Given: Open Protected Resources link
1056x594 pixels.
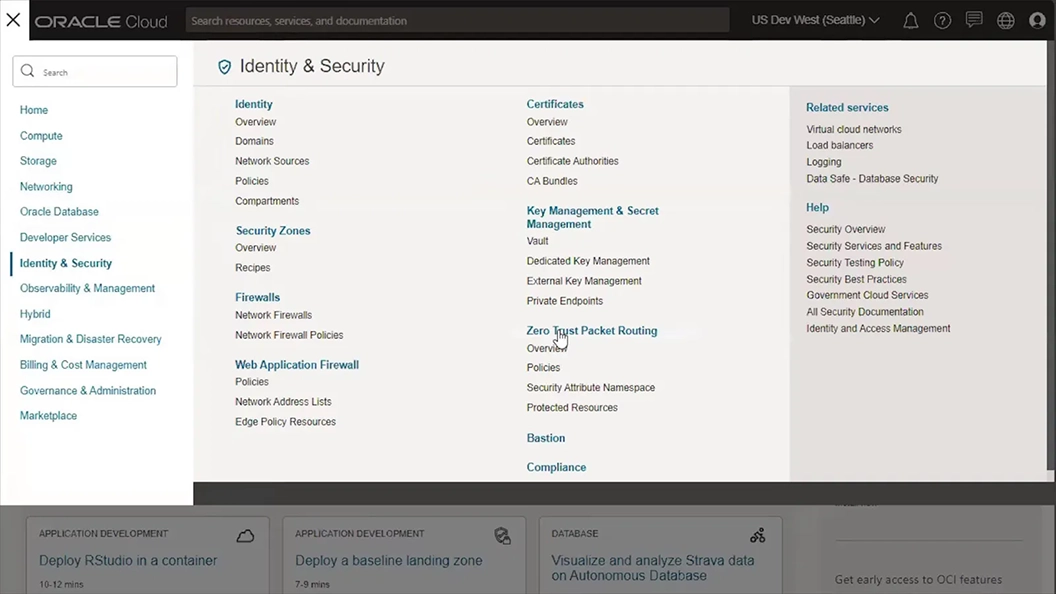Looking at the screenshot, I should click(x=572, y=407).
